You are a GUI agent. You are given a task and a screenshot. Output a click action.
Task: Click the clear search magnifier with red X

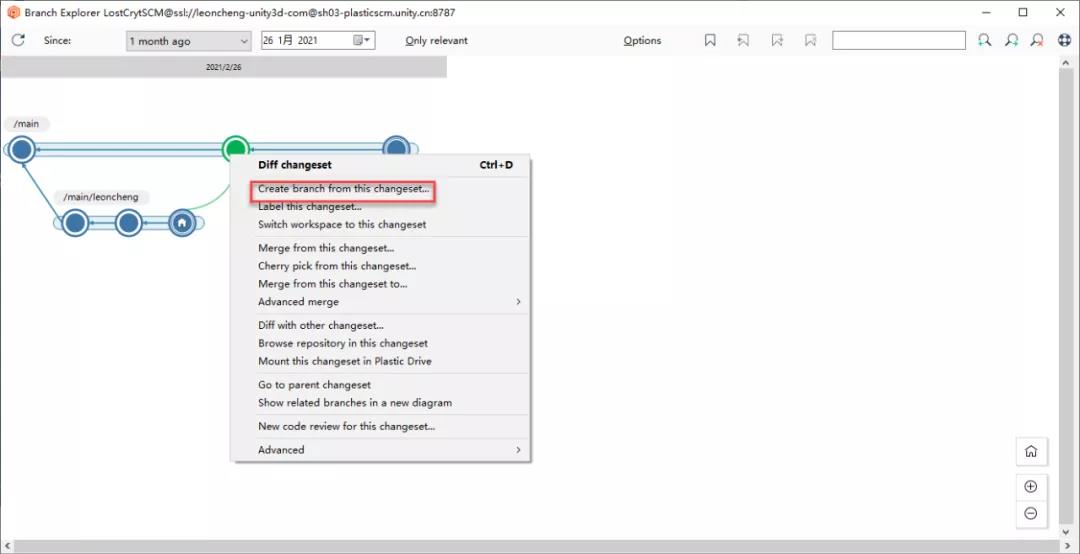pyautogui.click(x=1037, y=41)
